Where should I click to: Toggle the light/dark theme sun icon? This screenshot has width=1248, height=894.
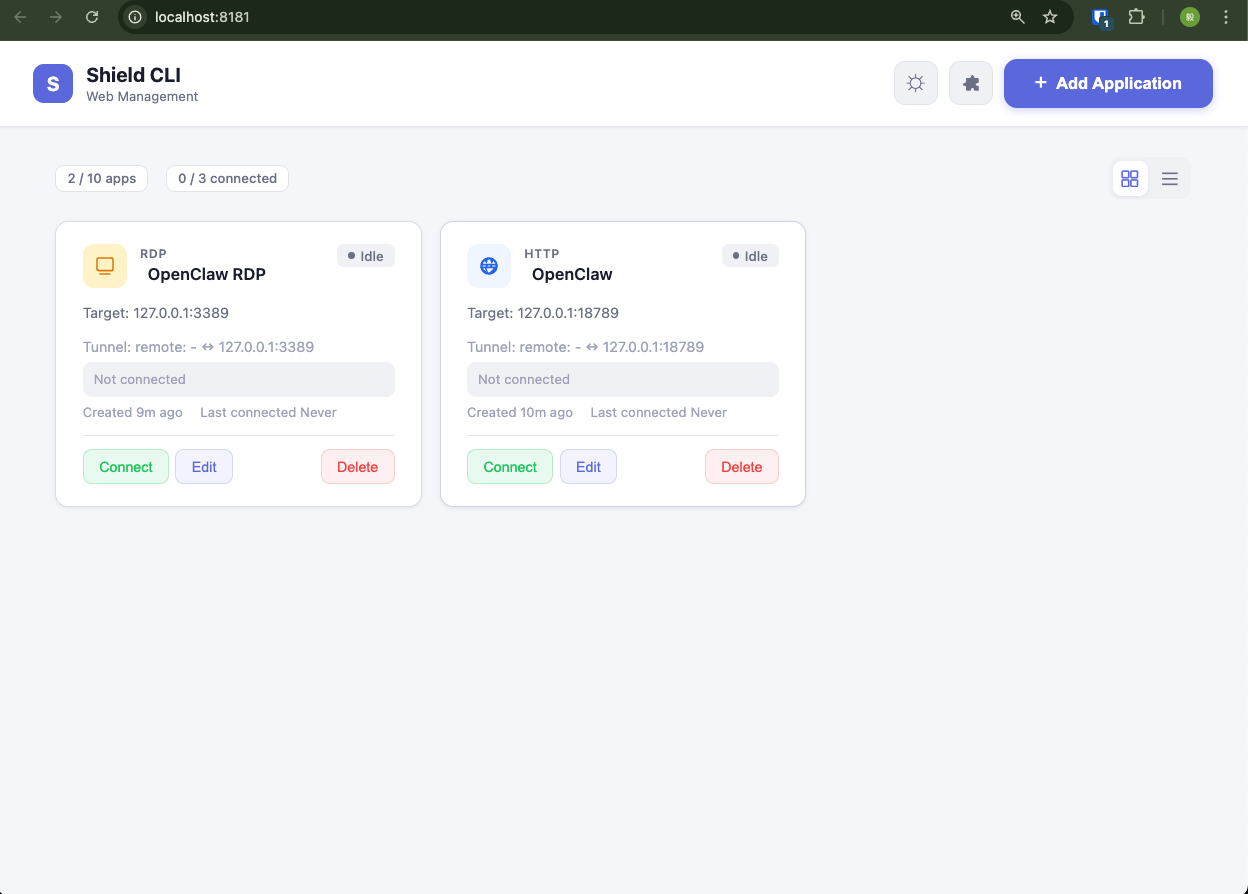point(915,83)
